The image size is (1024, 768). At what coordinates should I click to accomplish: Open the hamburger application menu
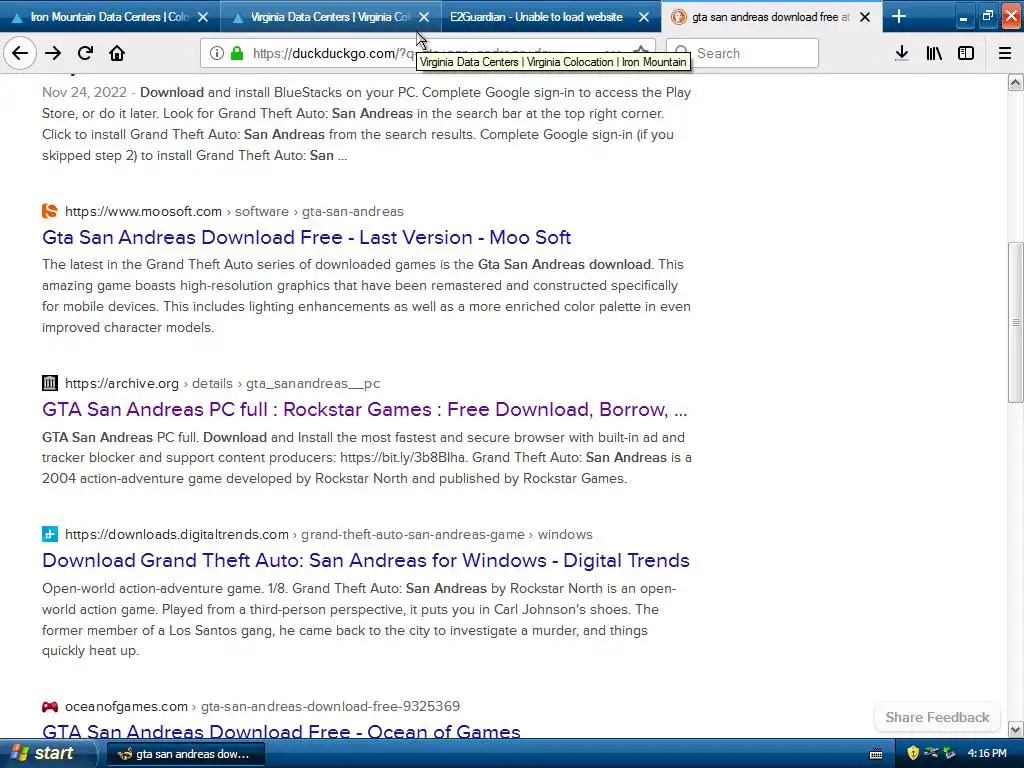1005,53
